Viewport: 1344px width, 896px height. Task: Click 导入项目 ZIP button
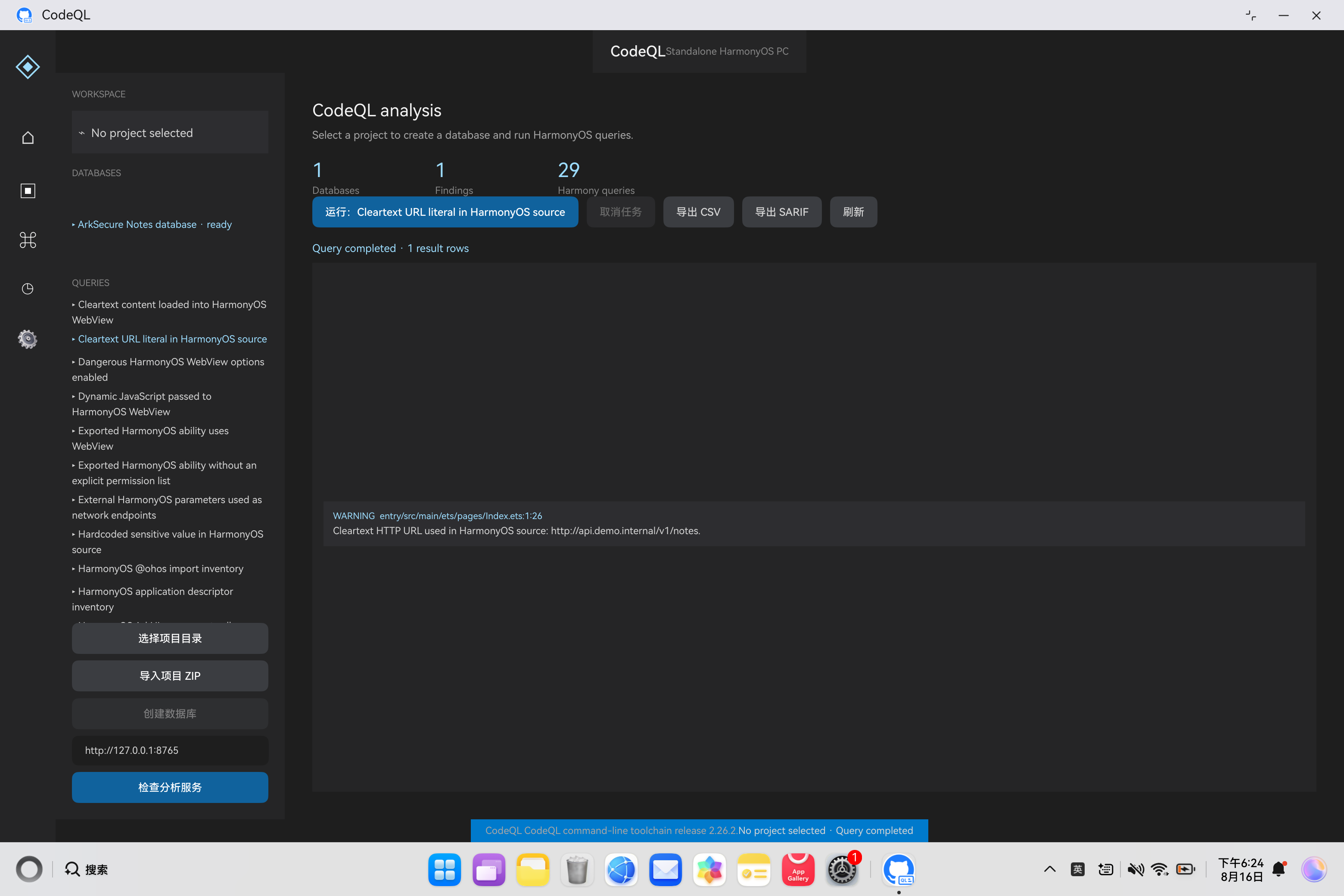(x=170, y=676)
